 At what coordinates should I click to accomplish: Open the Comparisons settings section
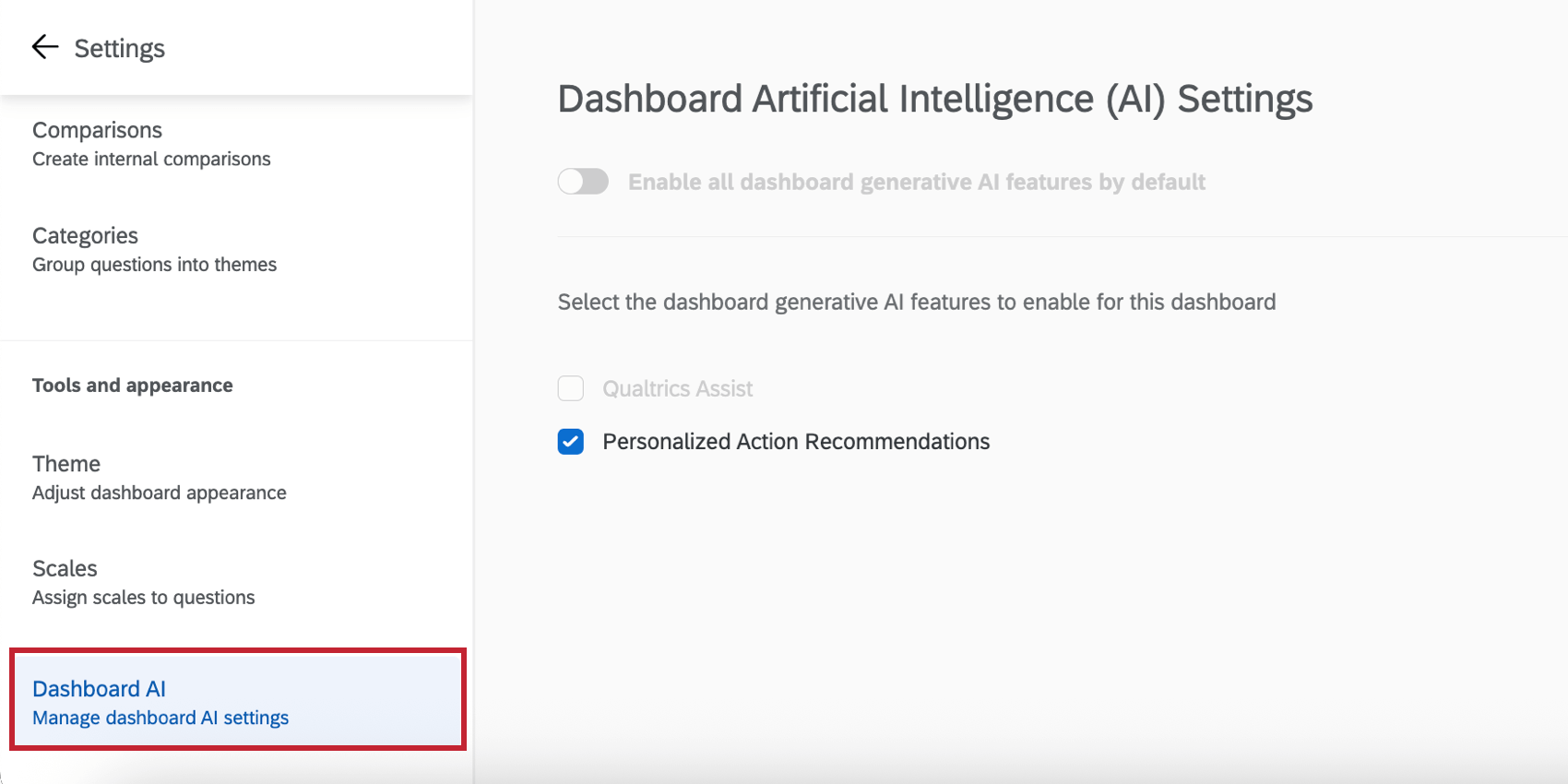pyautogui.click(x=97, y=130)
